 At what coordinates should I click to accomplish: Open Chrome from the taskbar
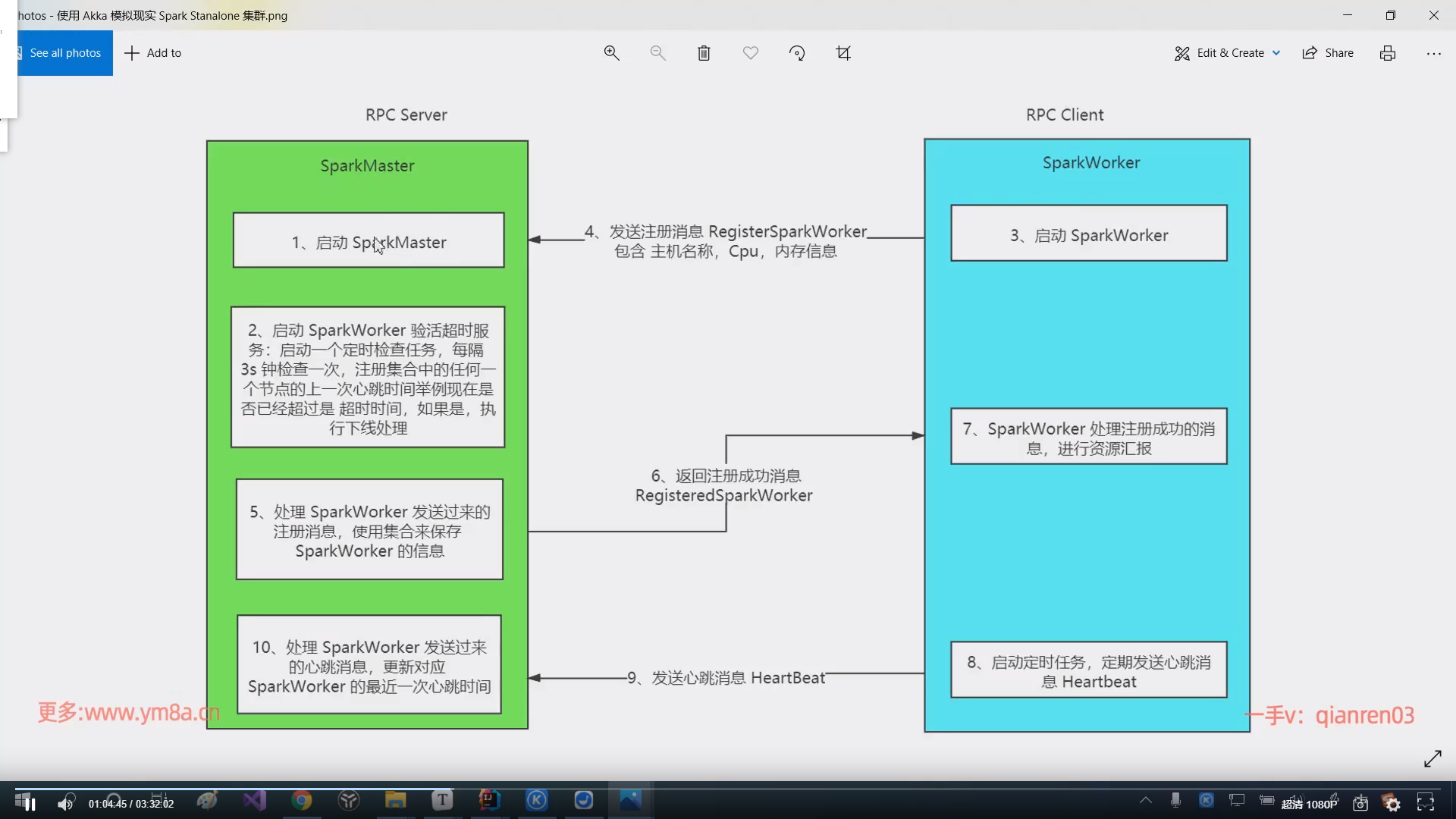[301, 801]
